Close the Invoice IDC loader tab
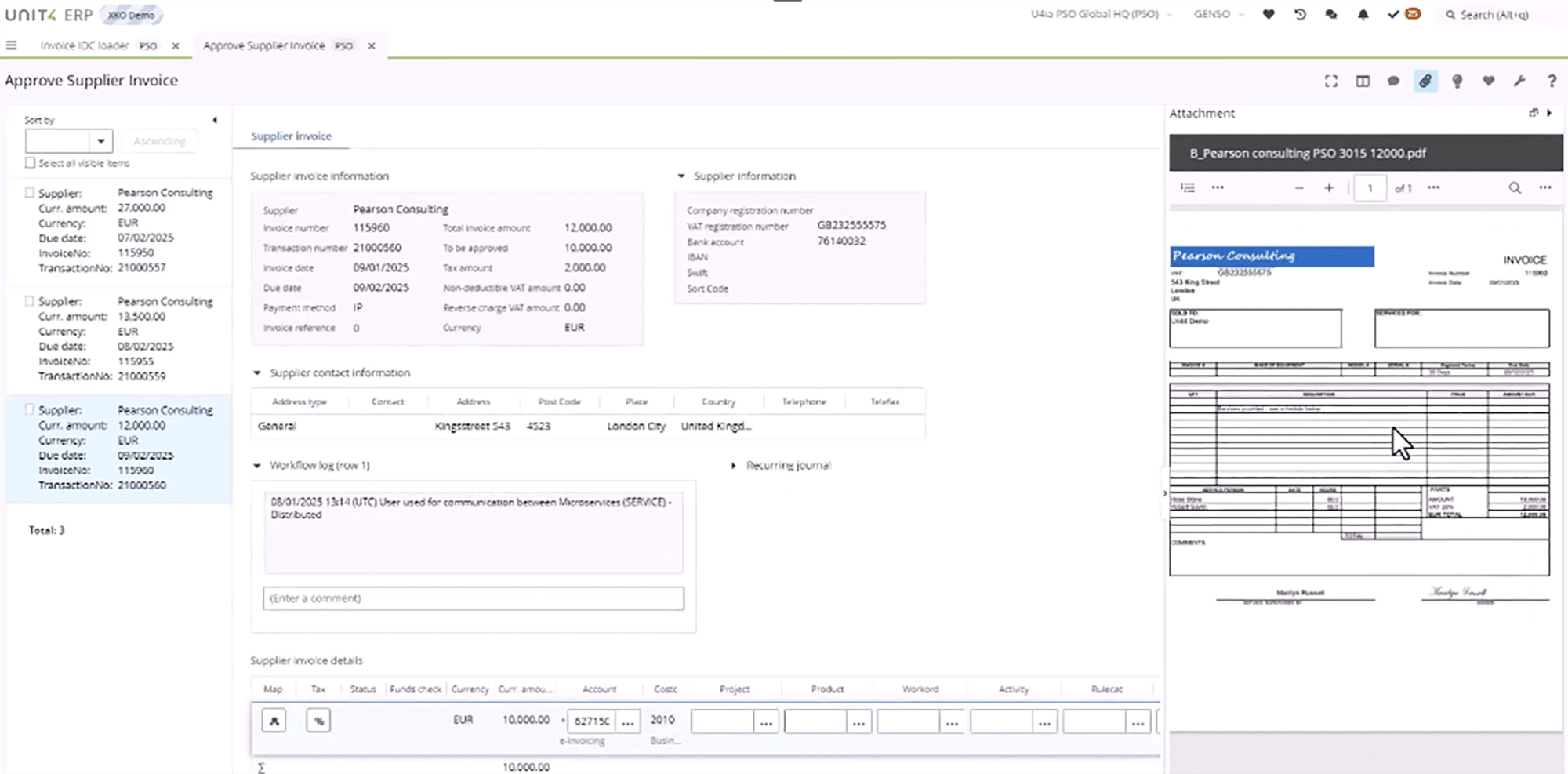The height and width of the screenshot is (774, 1568). point(176,45)
